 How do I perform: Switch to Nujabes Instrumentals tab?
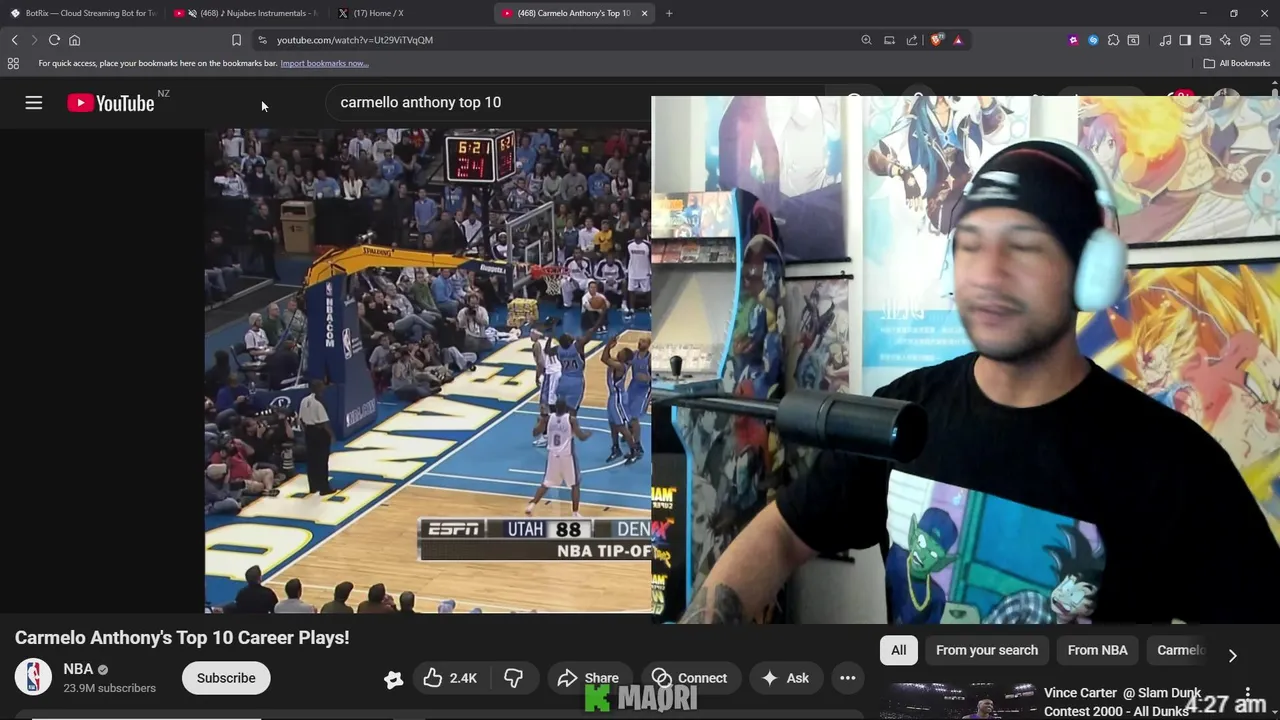(245, 13)
